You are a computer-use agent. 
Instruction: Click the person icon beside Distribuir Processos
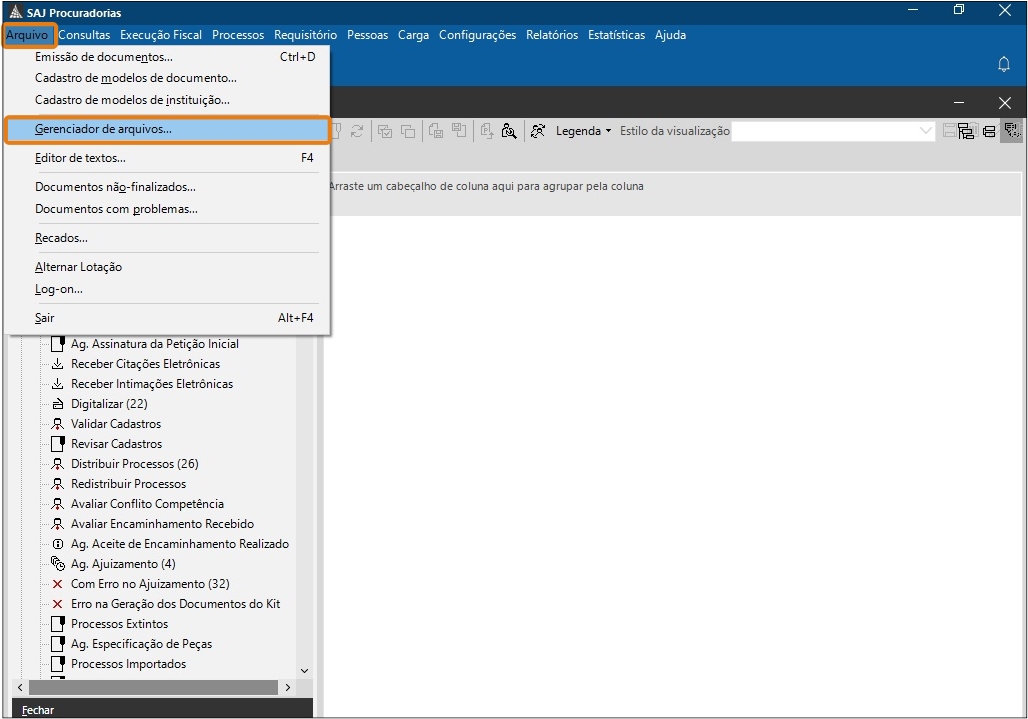click(x=58, y=464)
